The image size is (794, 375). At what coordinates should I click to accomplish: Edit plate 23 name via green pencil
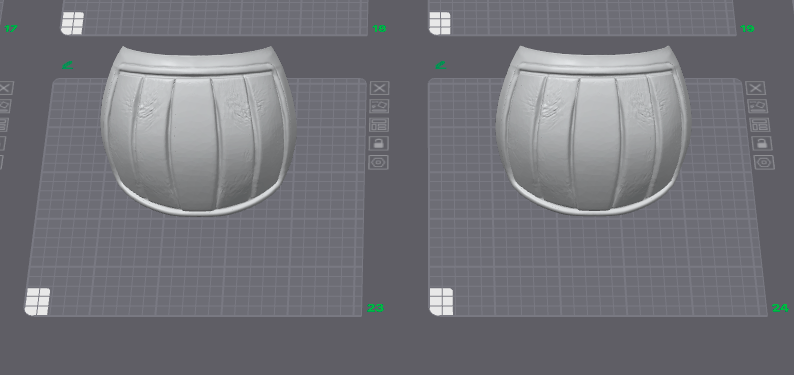click(x=67, y=65)
